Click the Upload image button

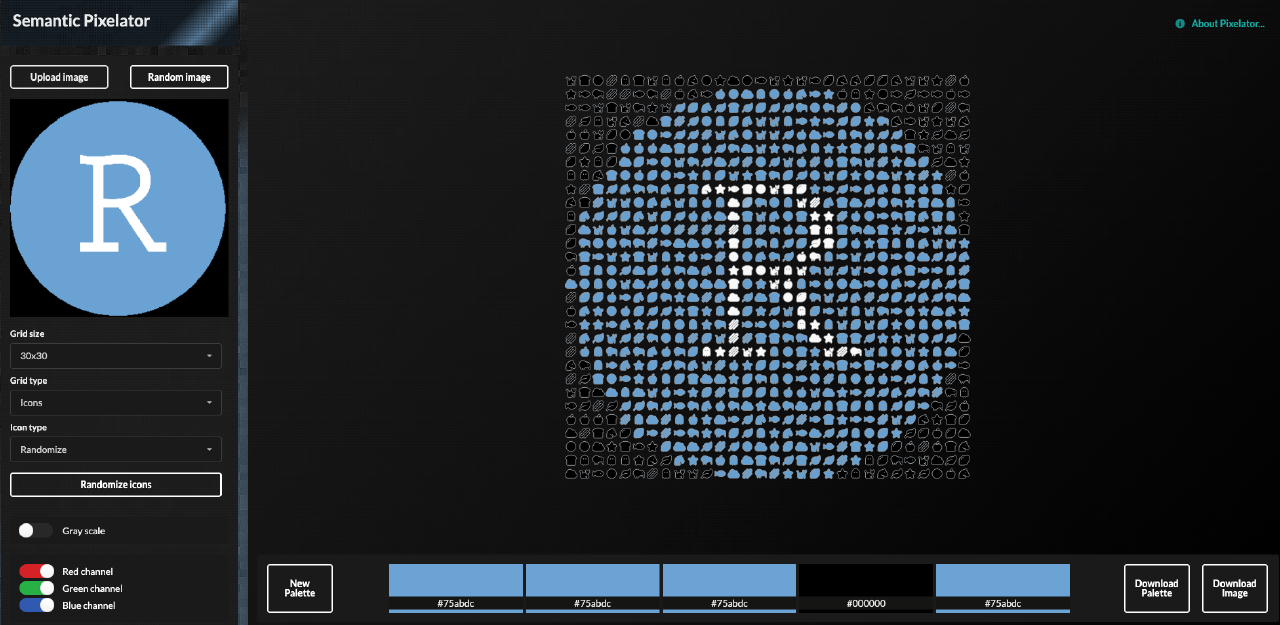tap(58, 77)
